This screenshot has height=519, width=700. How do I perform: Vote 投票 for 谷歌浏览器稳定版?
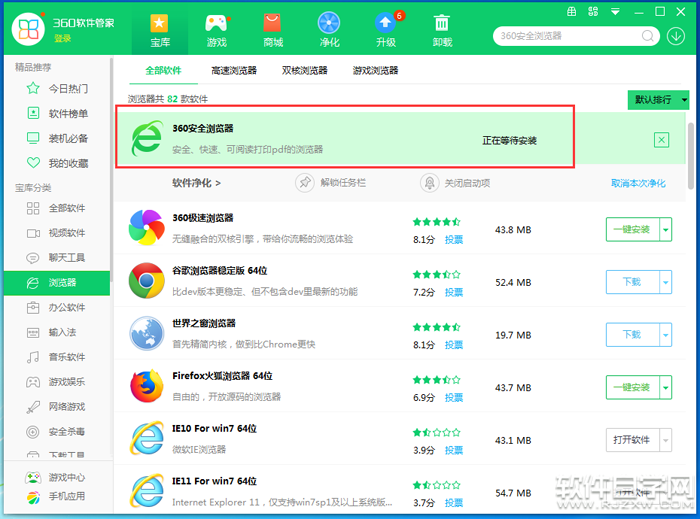click(454, 292)
